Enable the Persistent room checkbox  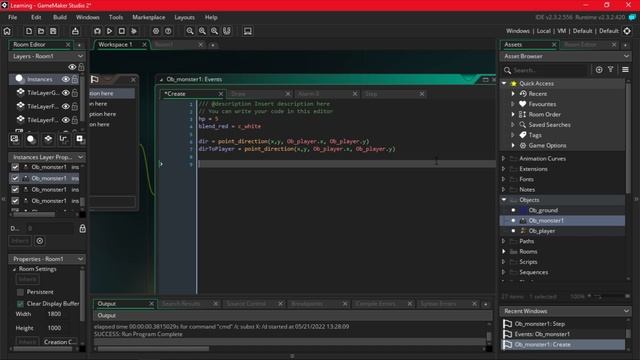coord(20,292)
